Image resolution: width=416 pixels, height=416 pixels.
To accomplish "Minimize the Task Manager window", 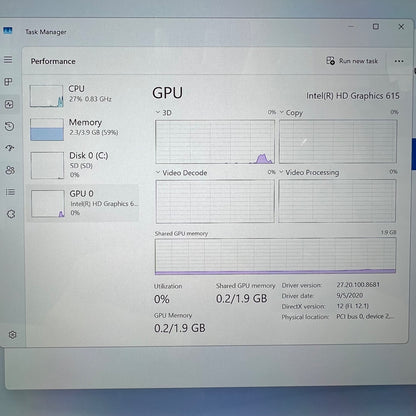I will (351, 27).
